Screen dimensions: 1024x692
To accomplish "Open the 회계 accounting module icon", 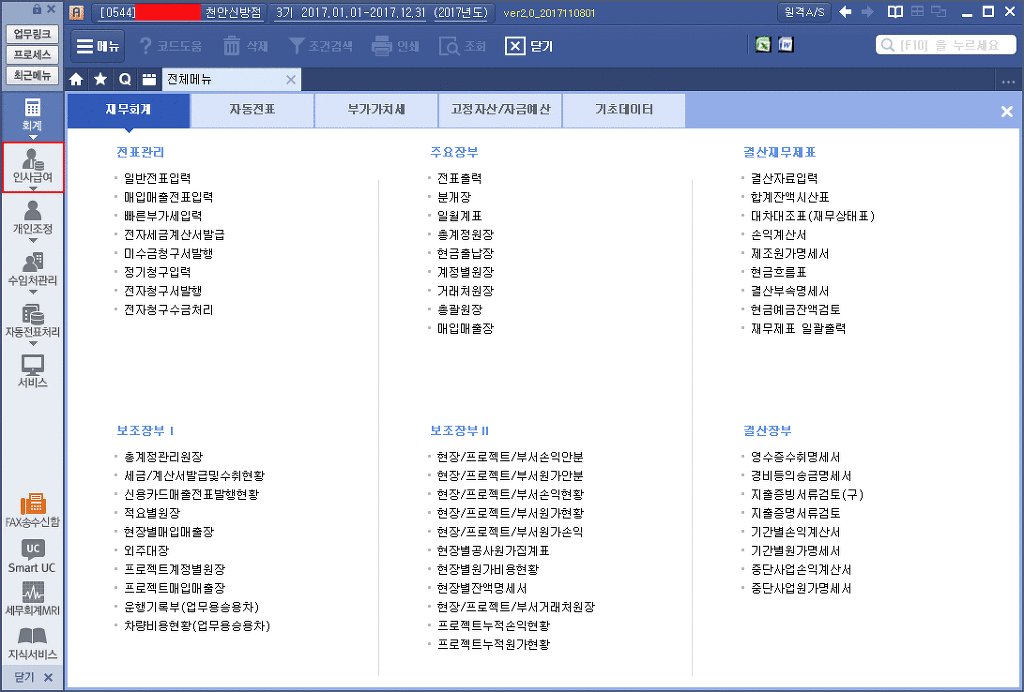I will [x=33, y=114].
